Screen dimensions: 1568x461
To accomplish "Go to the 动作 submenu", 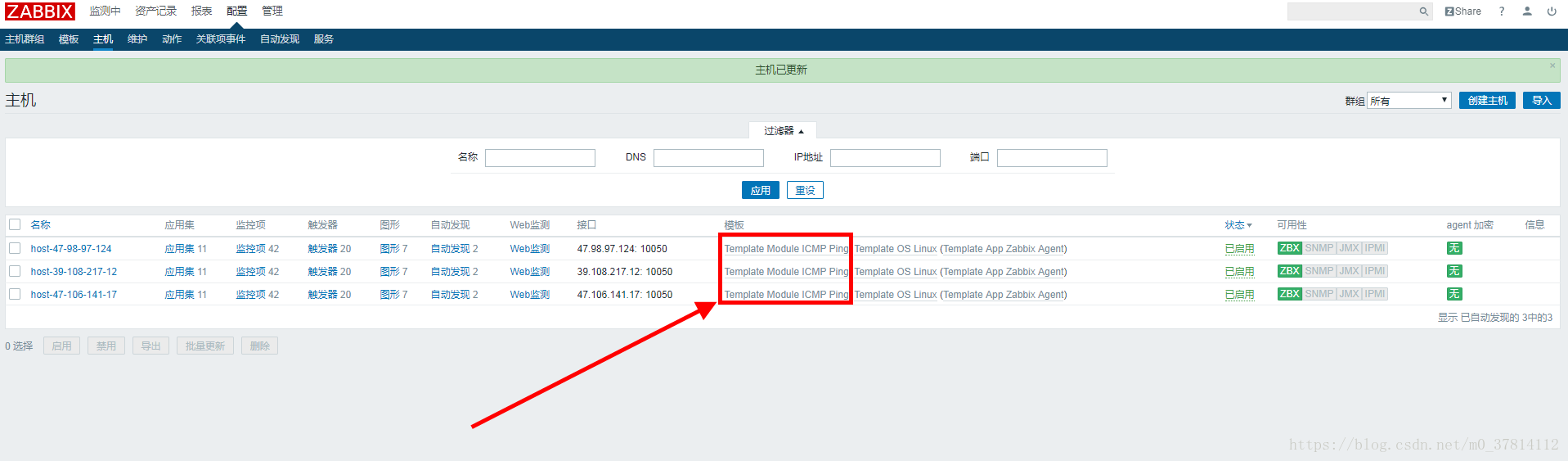I will 172,39.
